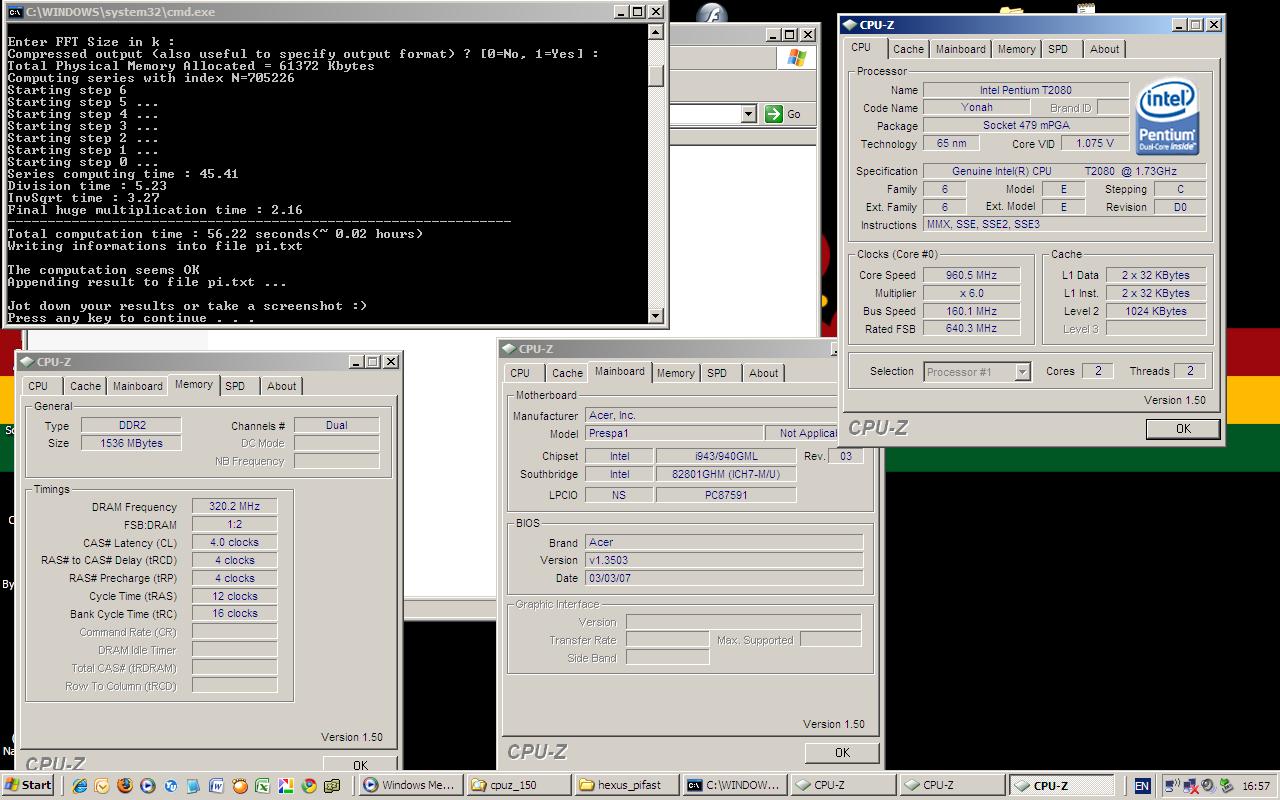Screen dimensions: 1280x800
Task: Launch Excel from the Quick Launch bar
Action: tap(262, 786)
